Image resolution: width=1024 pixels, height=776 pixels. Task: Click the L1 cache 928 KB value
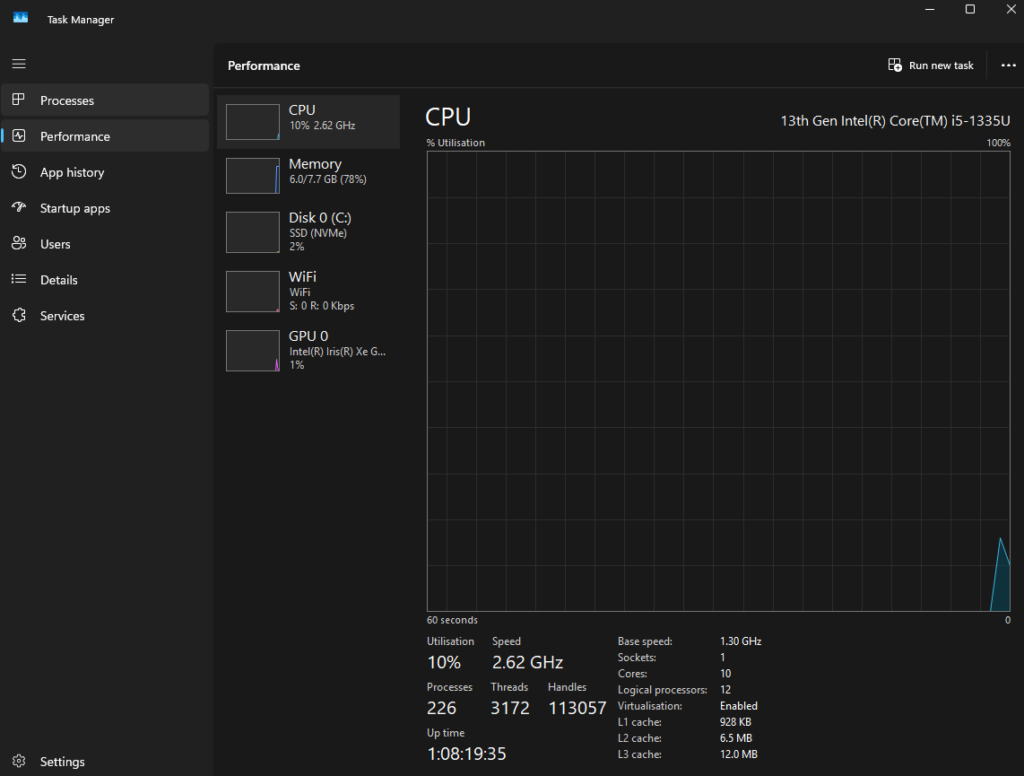pos(735,722)
